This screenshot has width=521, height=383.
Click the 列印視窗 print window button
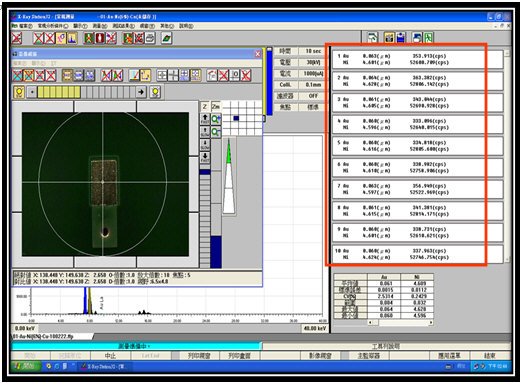[x=199, y=356]
